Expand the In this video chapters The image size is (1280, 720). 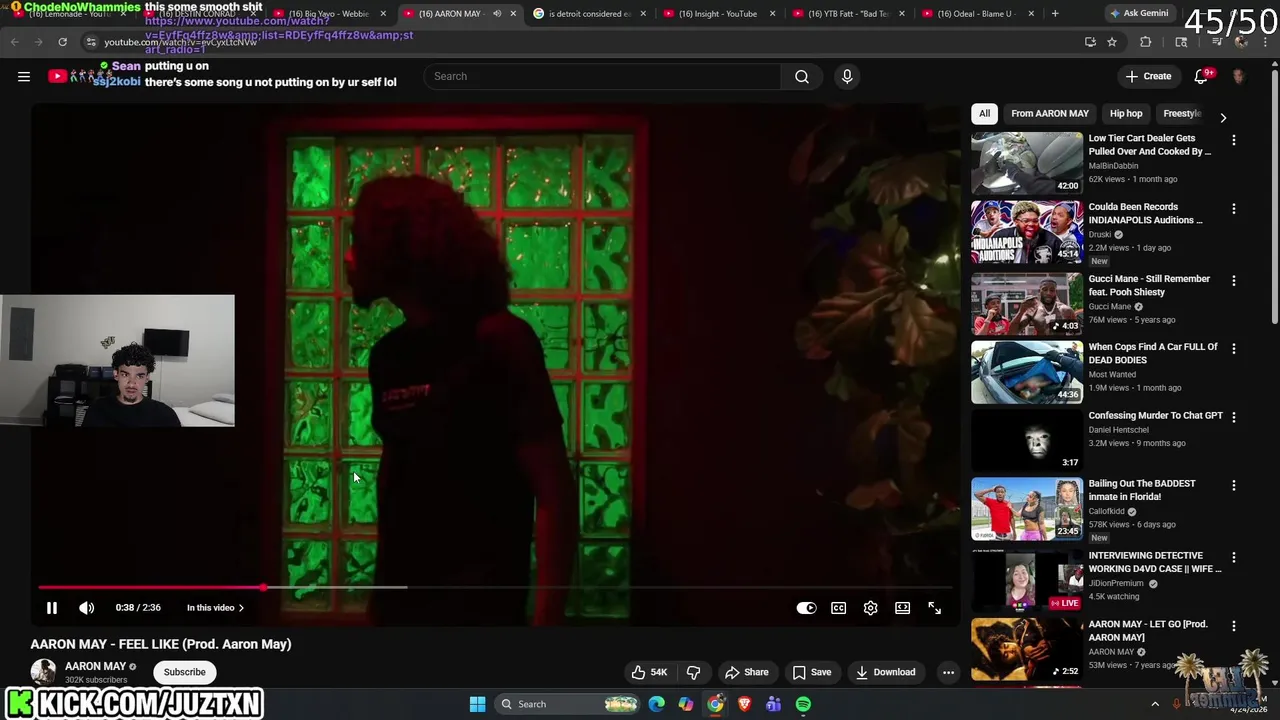[215, 608]
